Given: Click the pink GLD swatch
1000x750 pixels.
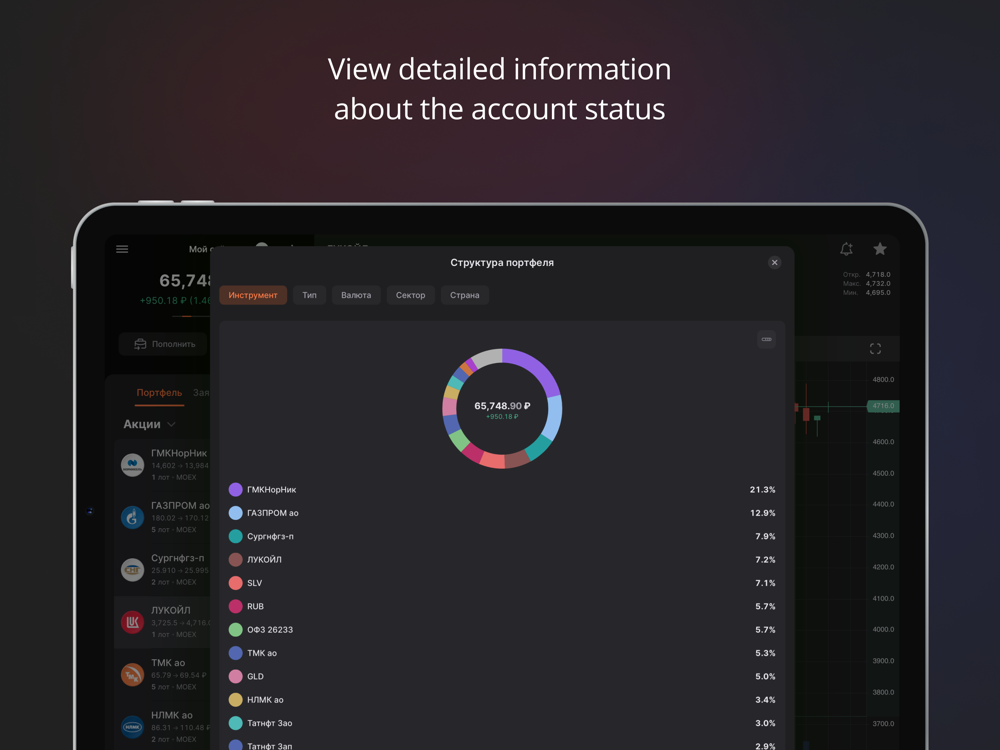Looking at the screenshot, I should [x=235, y=677].
